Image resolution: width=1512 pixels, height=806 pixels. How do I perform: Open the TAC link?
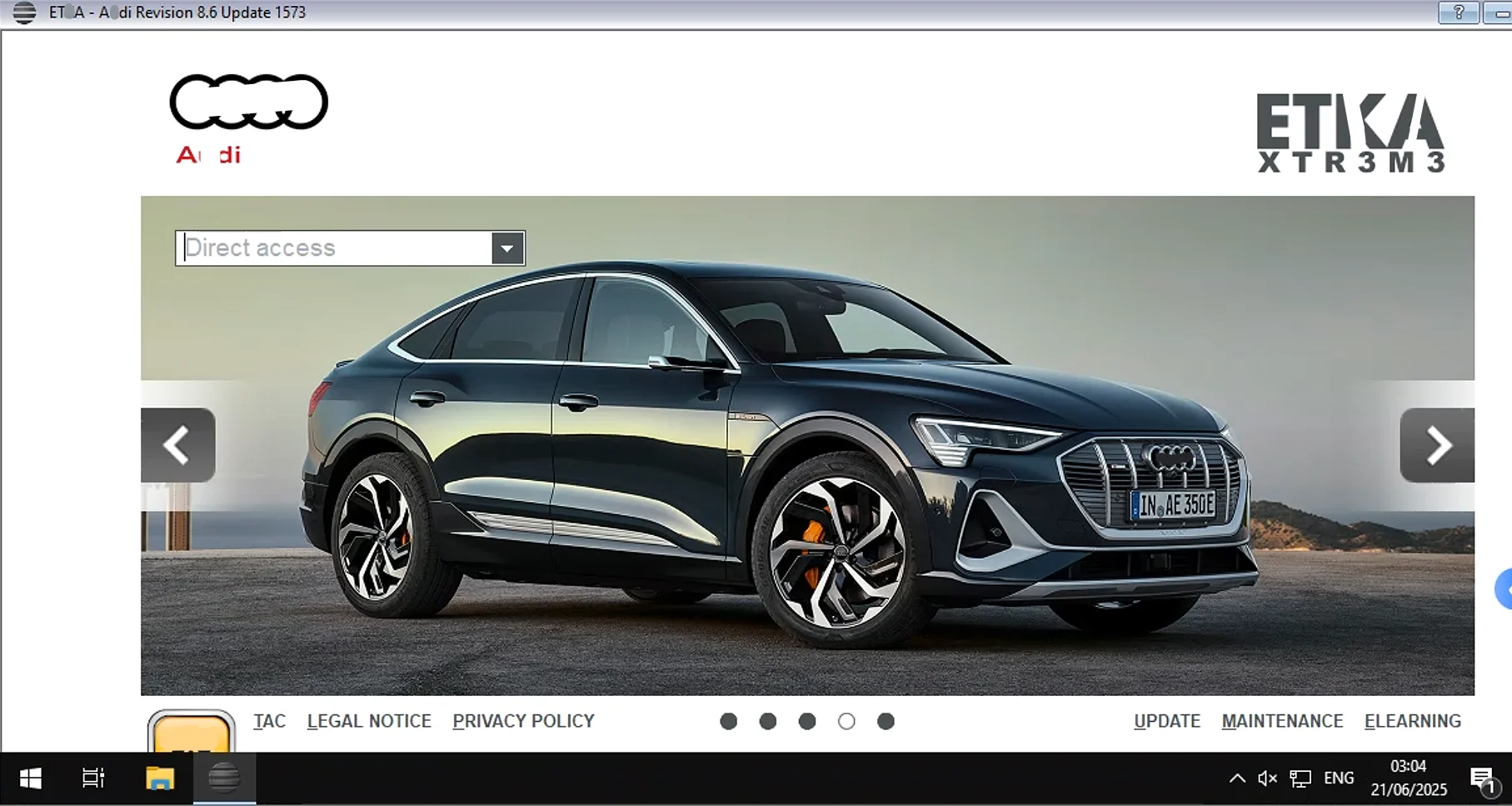(270, 721)
